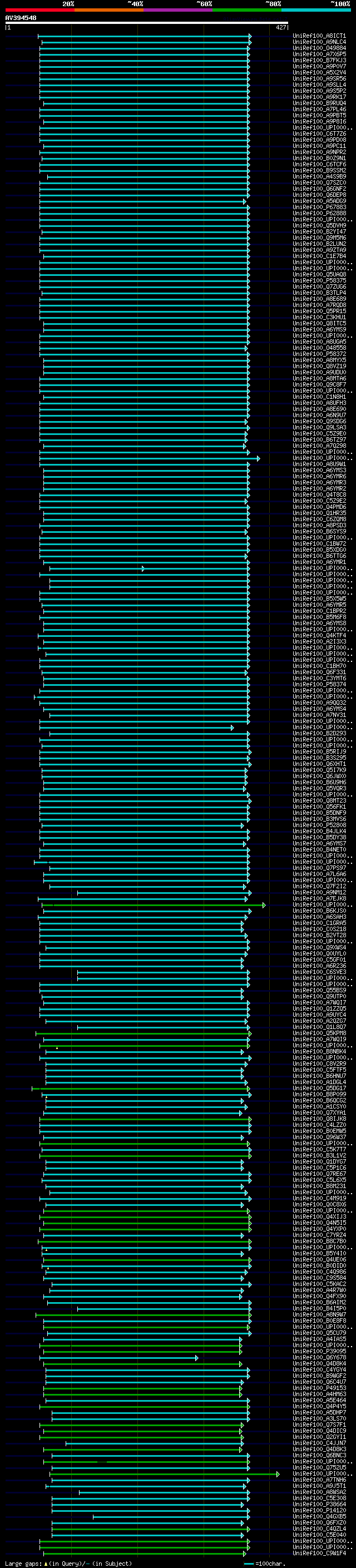
Task: Click UniRef100_C9W1F4 label
Action: (x=319, y=1553)
